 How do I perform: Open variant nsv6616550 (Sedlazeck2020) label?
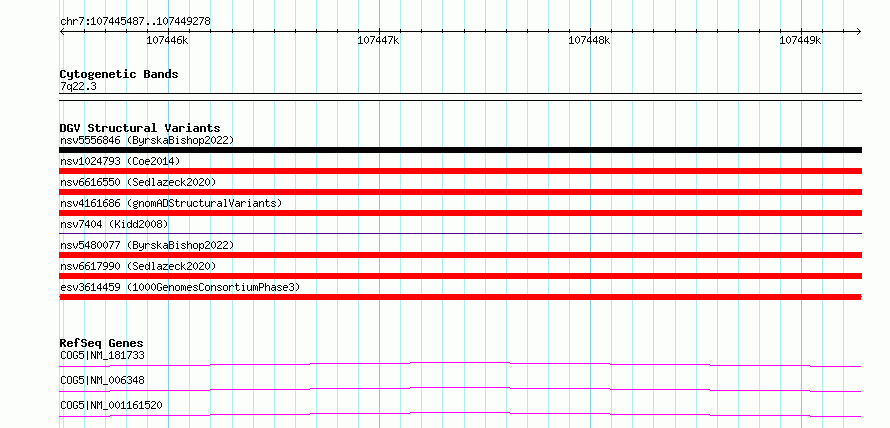tap(138, 182)
